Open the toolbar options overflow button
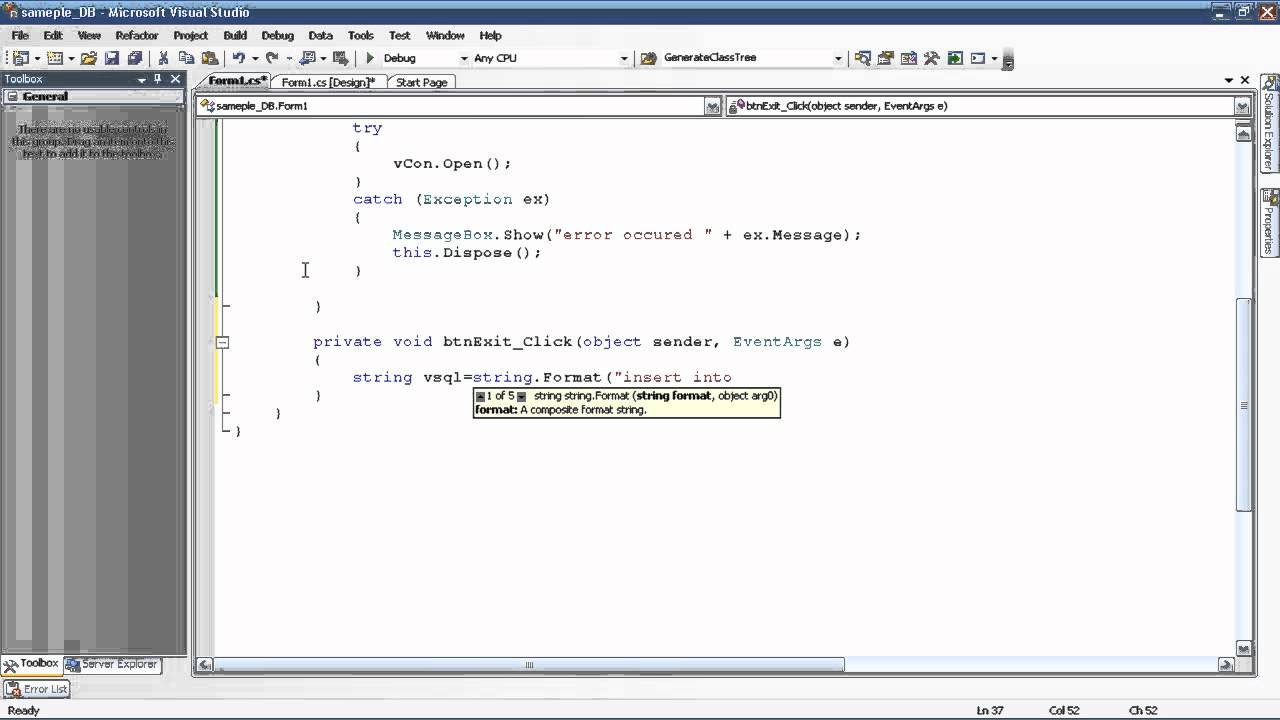Screen dimensions: 1280x720 point(1008,60)
